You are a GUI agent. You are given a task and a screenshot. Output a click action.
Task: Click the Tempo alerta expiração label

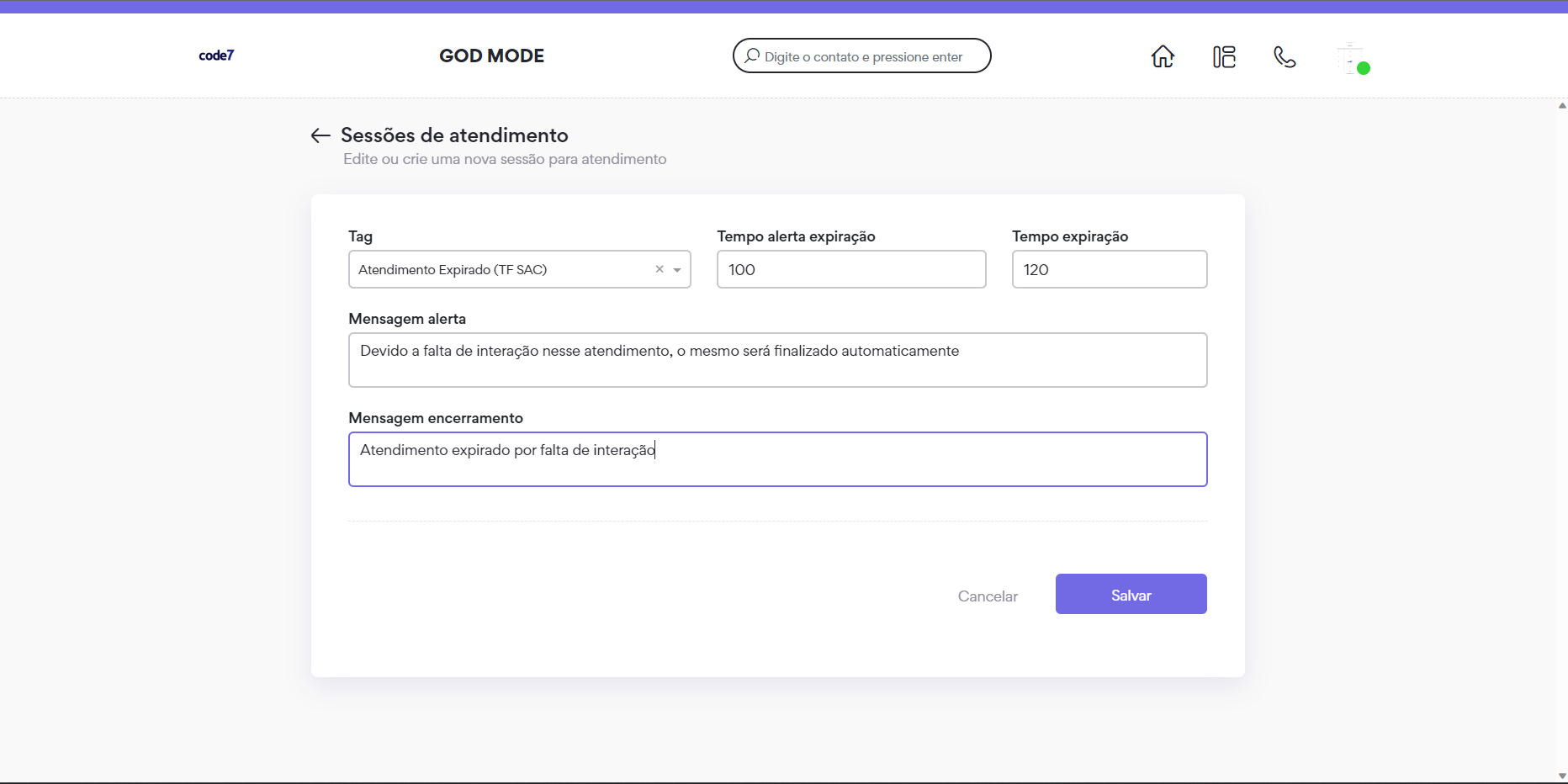tap(797, 236)
